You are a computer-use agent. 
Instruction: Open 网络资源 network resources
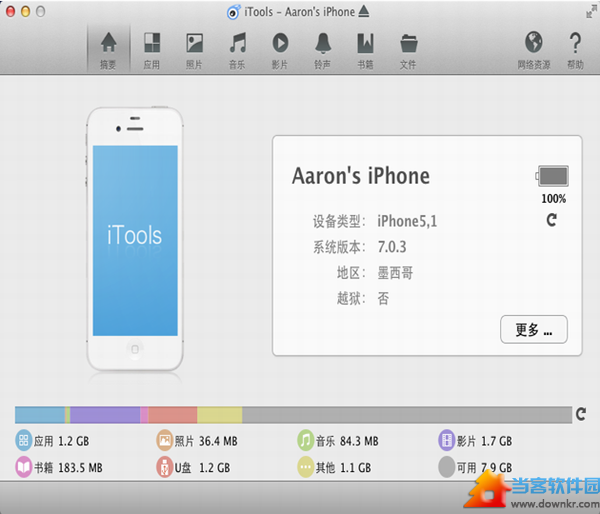coord(533,49)
